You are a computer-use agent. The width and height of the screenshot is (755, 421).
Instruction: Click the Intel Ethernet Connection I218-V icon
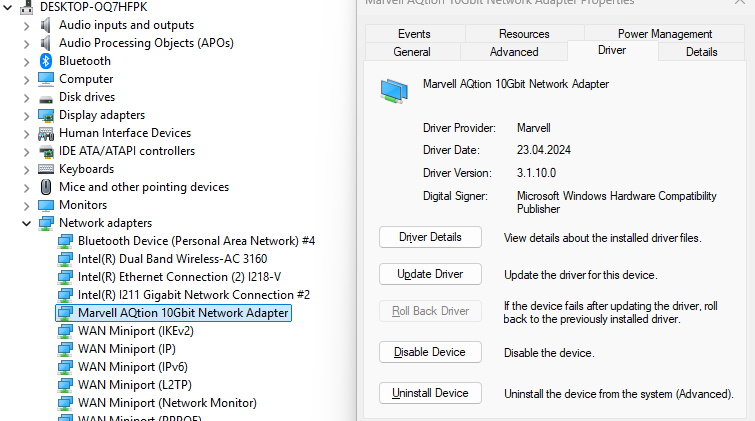point(65,277)
